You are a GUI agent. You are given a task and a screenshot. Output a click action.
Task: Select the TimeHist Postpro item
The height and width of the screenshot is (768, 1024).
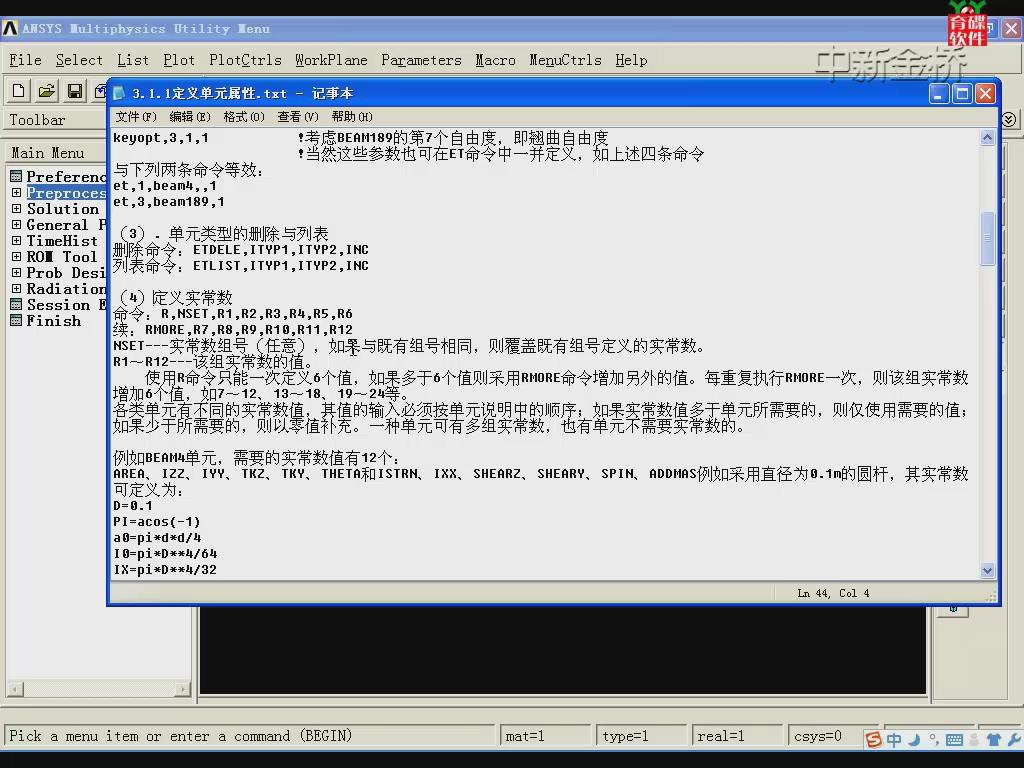pyautogui.click(x=62, y=241)
